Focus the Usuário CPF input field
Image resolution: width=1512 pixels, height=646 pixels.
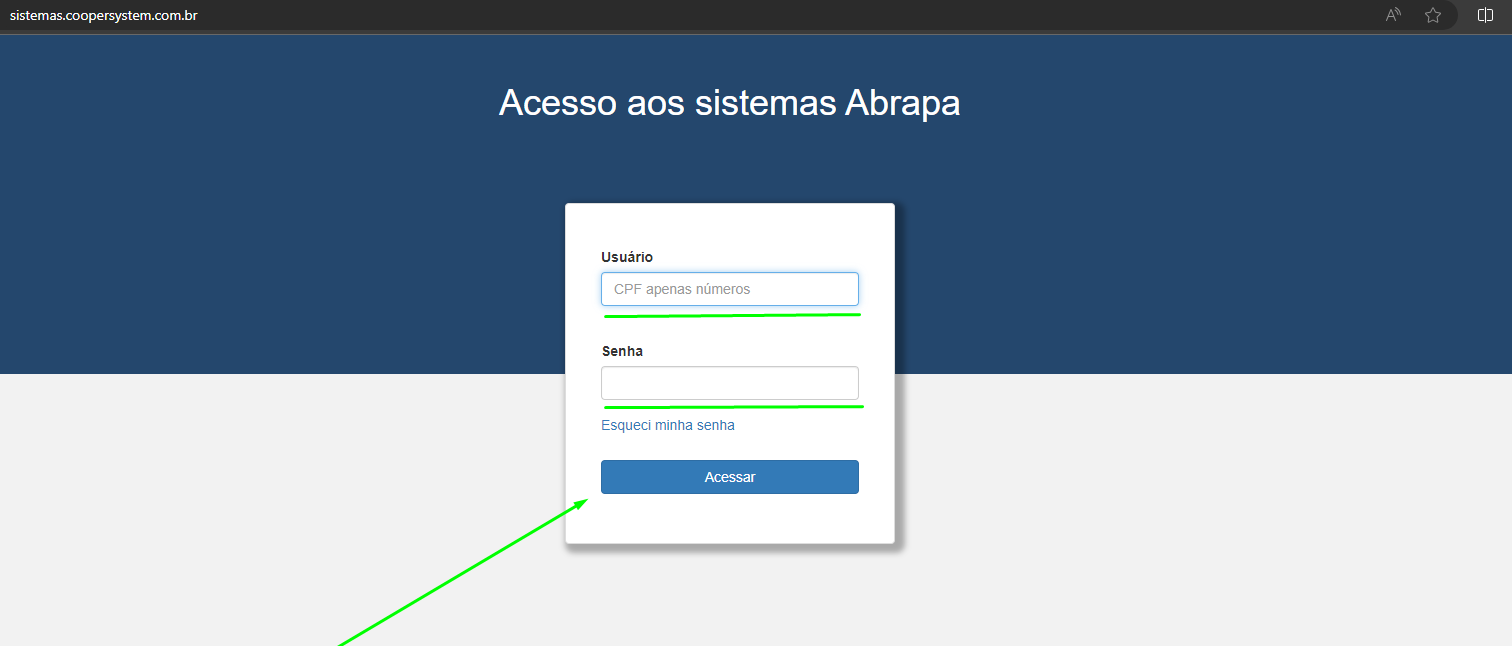tap(730, 289)
